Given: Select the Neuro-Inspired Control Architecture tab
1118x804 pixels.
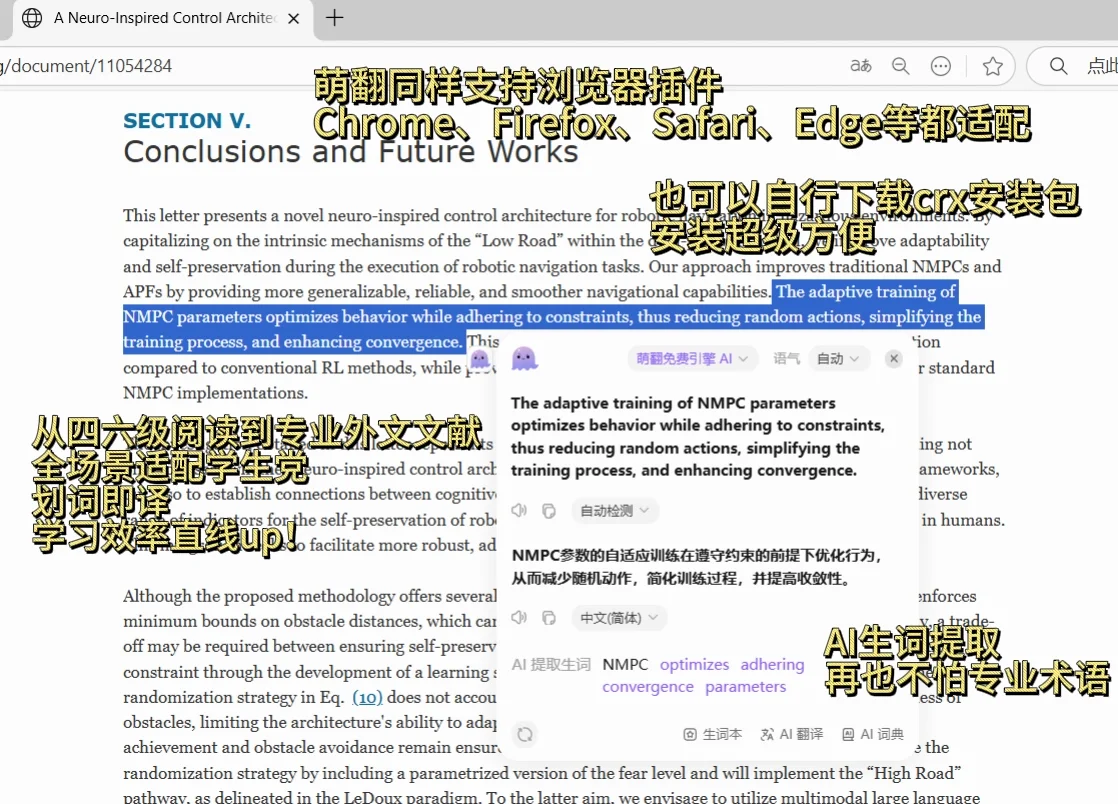Looking at the screenshot, I should point(163,19).
